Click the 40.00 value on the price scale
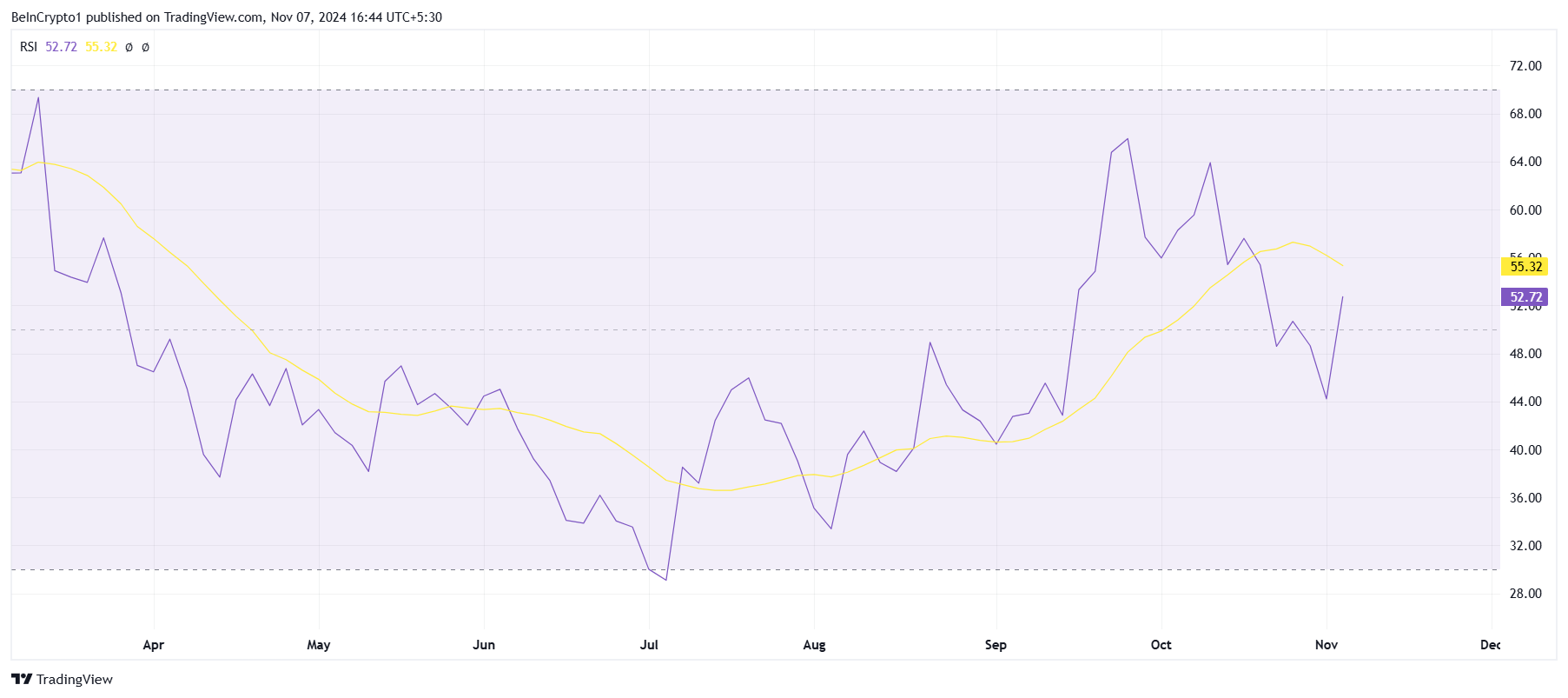Image resolution: width=1568 pixels, height=698 pixels. (x=1525, y=450)
